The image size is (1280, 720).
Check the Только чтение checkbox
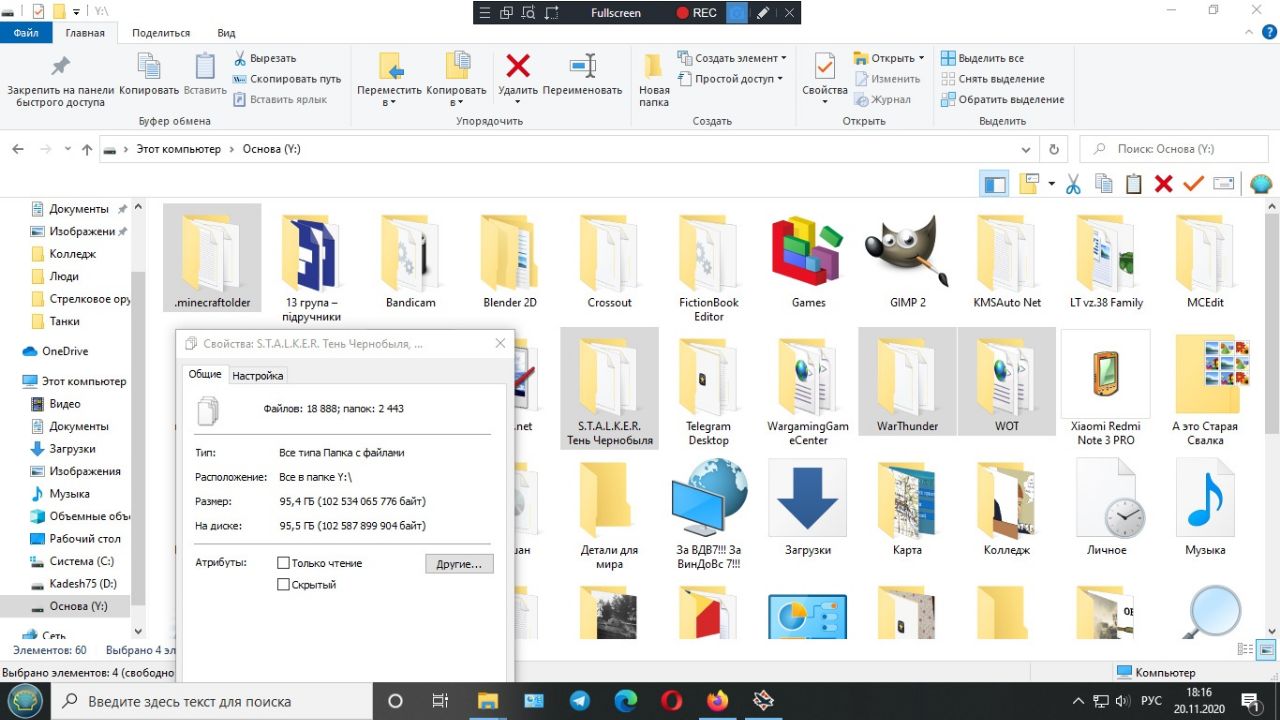[x=283, y=563]
